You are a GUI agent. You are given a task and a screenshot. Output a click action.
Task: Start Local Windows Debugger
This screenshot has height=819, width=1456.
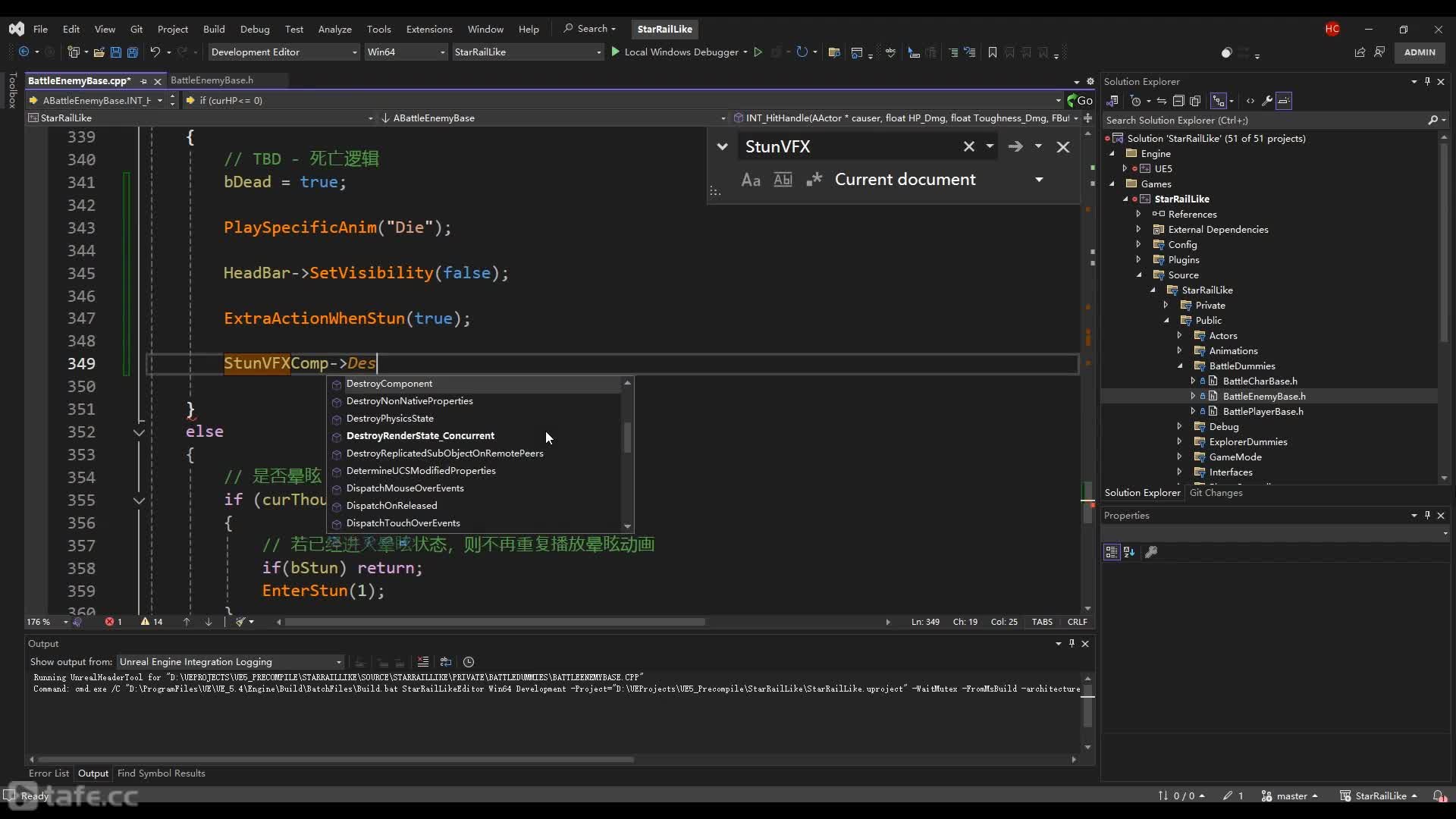click(x=674, y=52)
